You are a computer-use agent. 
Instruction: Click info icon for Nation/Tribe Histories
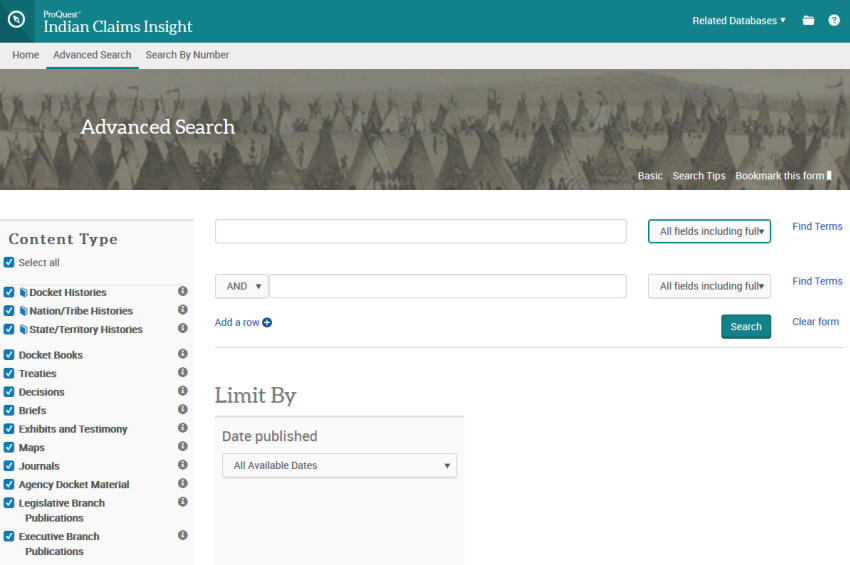tap(183, 310)
